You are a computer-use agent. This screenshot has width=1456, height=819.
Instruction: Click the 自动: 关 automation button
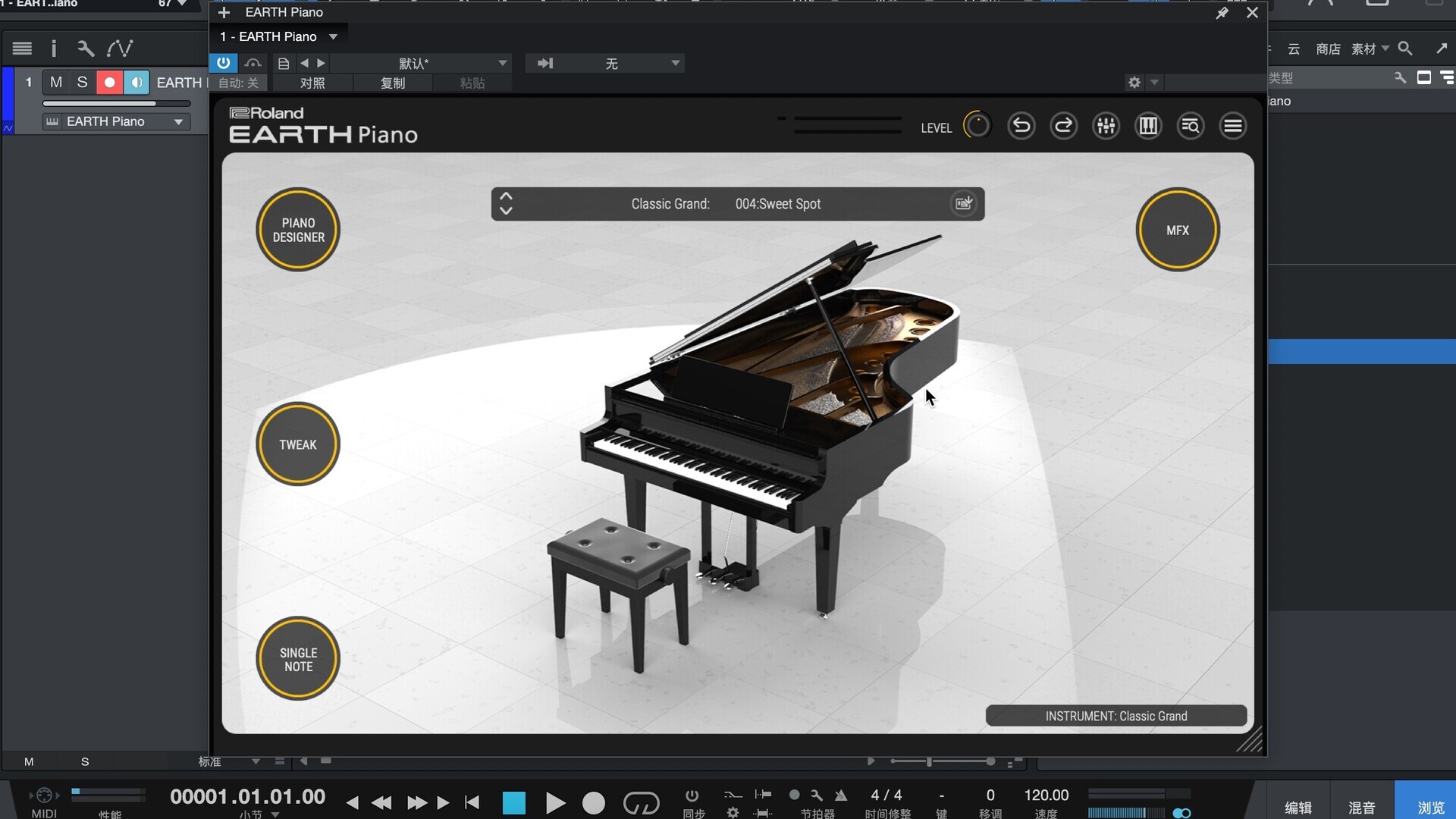[238, 83]
